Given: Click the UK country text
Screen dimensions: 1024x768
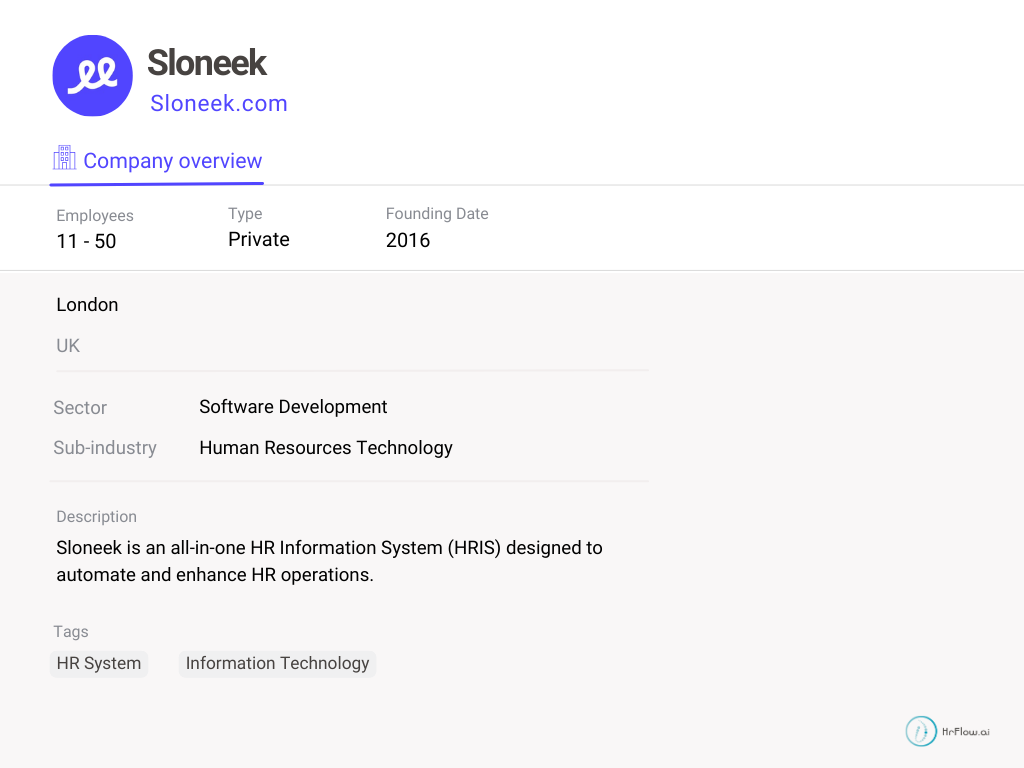Looking at the screenshot, I should 68,346.
